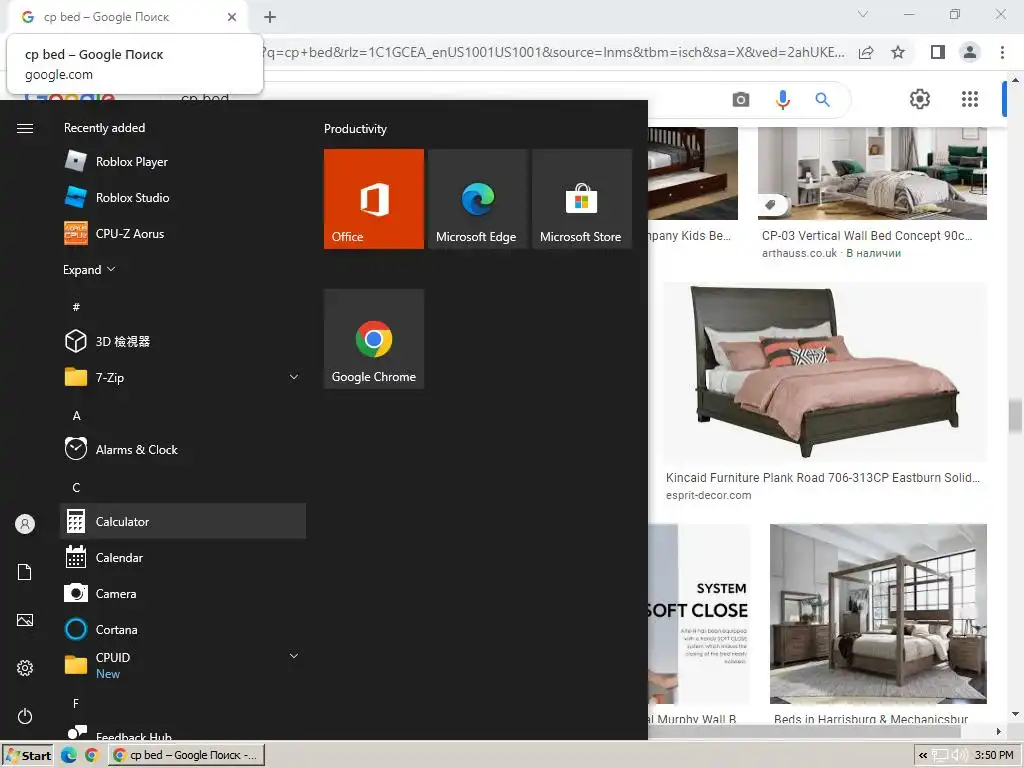Open CPU-Z Aorus app entry

point(183,233)
